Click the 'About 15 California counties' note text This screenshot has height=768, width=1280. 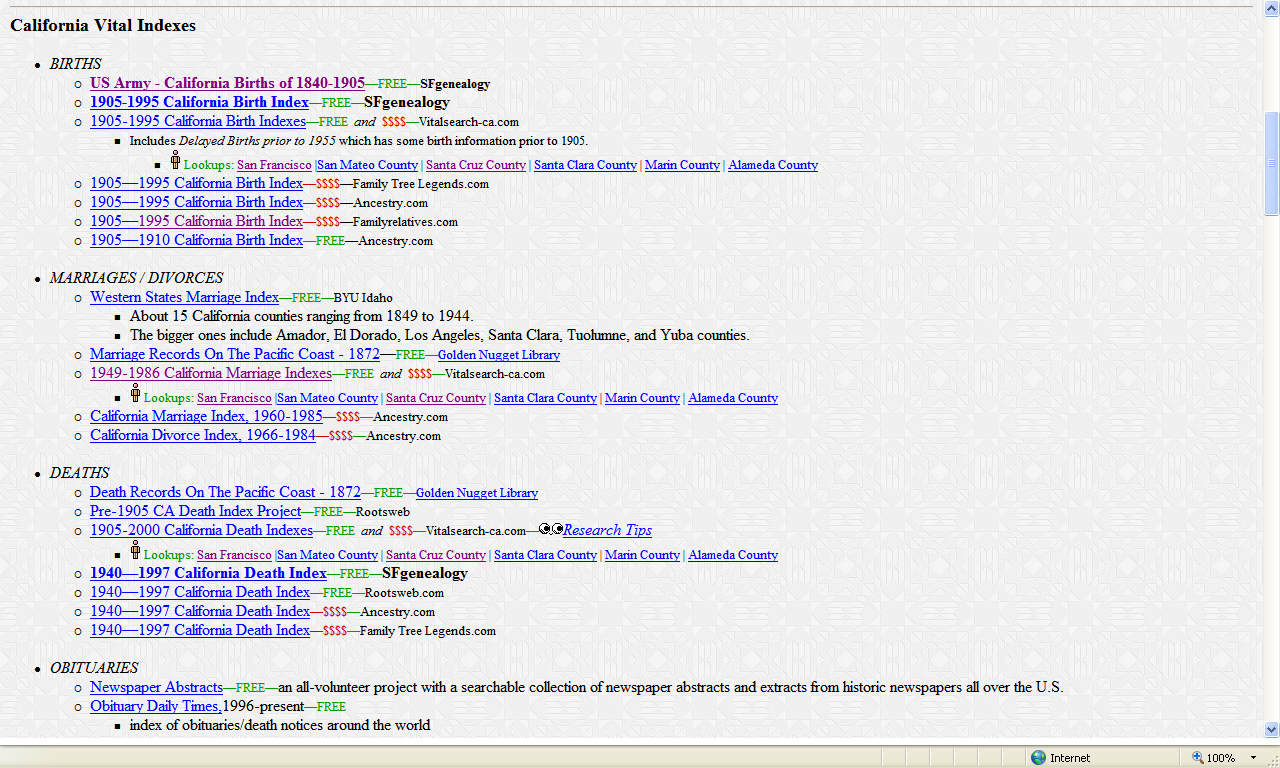point(301,316)
